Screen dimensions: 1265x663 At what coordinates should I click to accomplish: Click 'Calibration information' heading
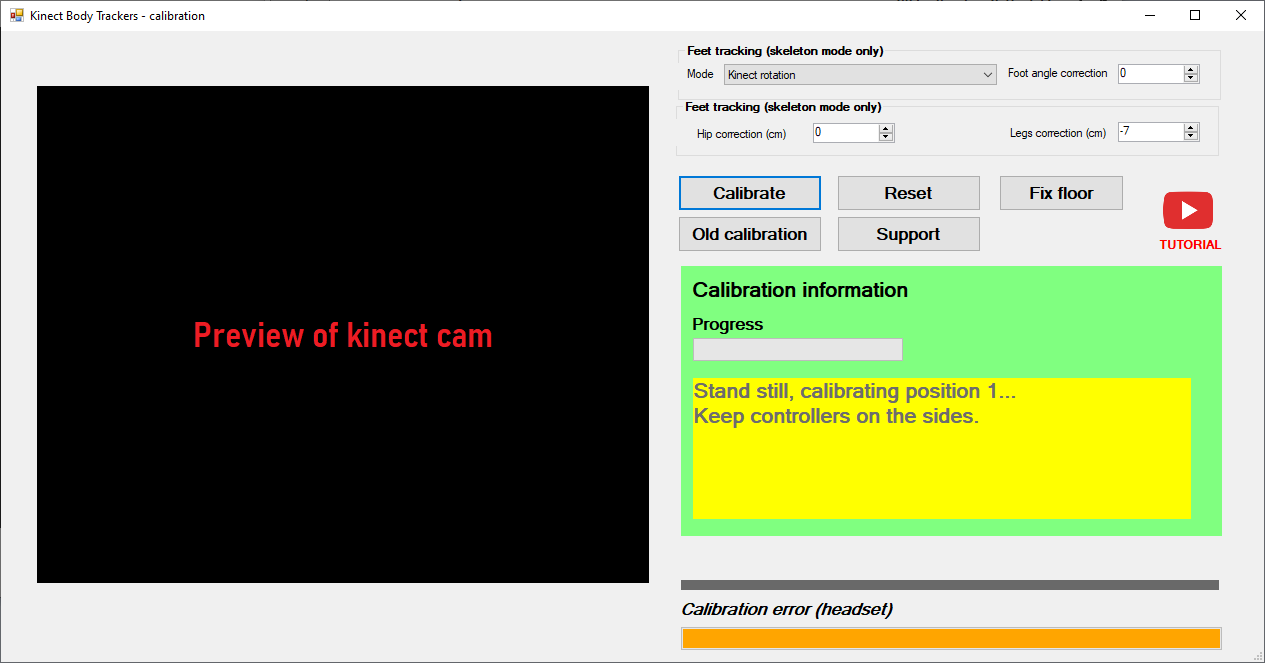click(x=800, y=290)
